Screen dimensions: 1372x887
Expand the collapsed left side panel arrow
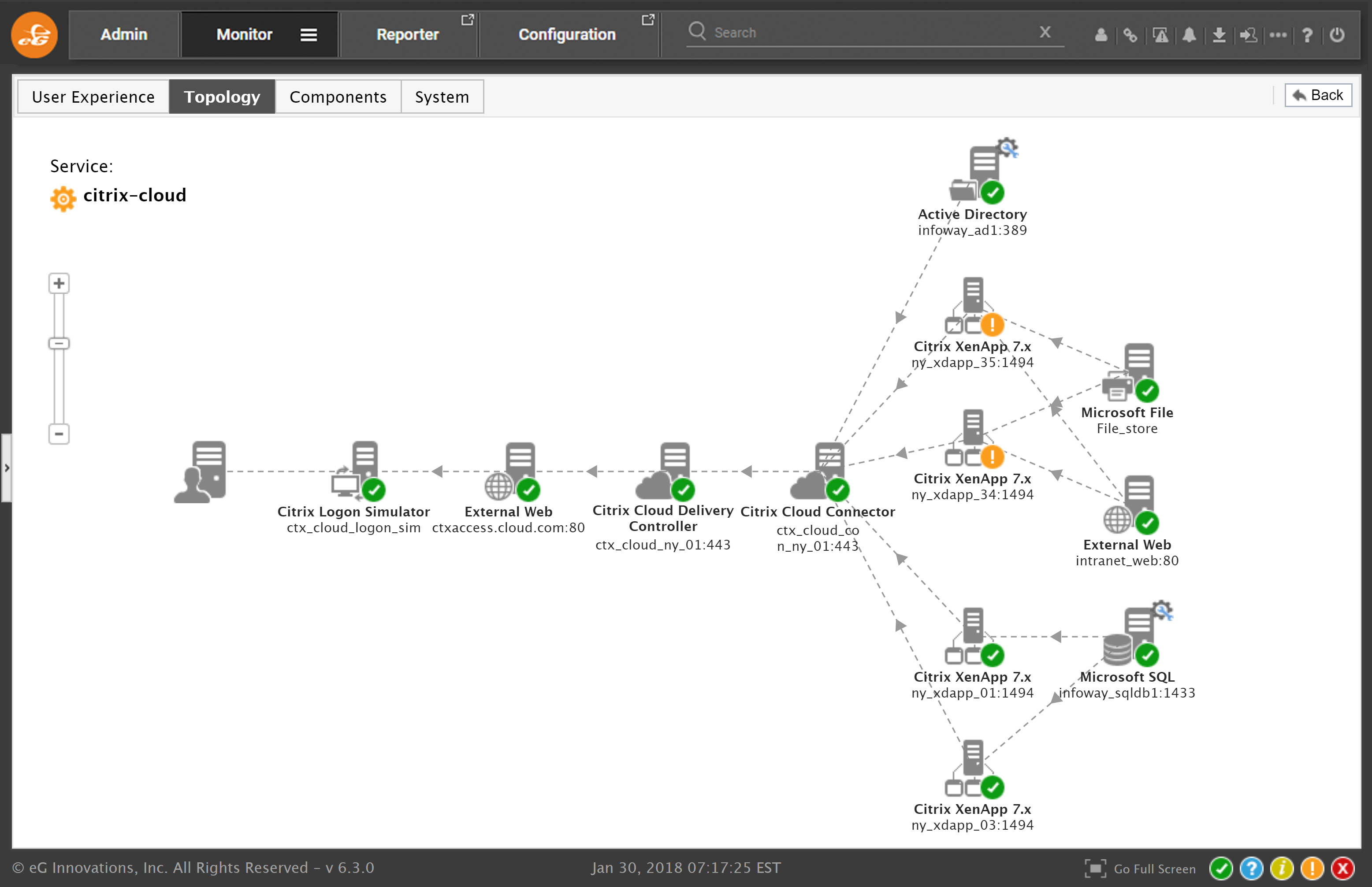tap(6, 468)
